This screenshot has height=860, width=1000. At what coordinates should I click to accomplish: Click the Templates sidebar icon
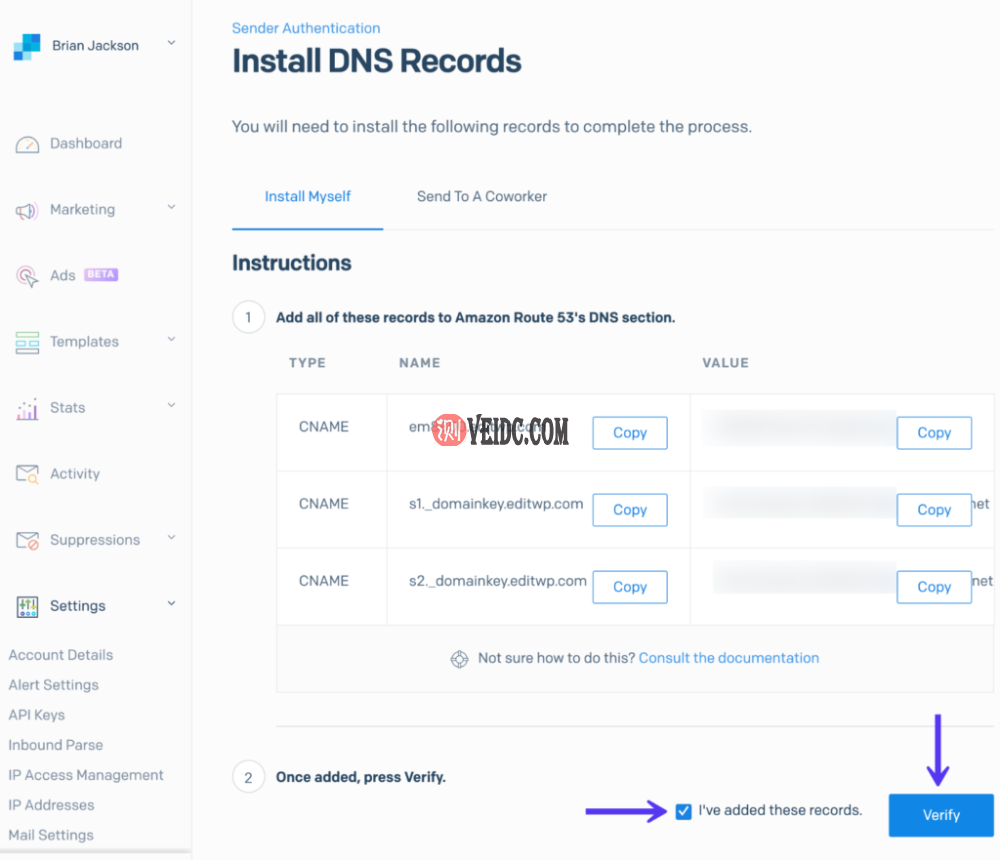click(x=27, y=342)
